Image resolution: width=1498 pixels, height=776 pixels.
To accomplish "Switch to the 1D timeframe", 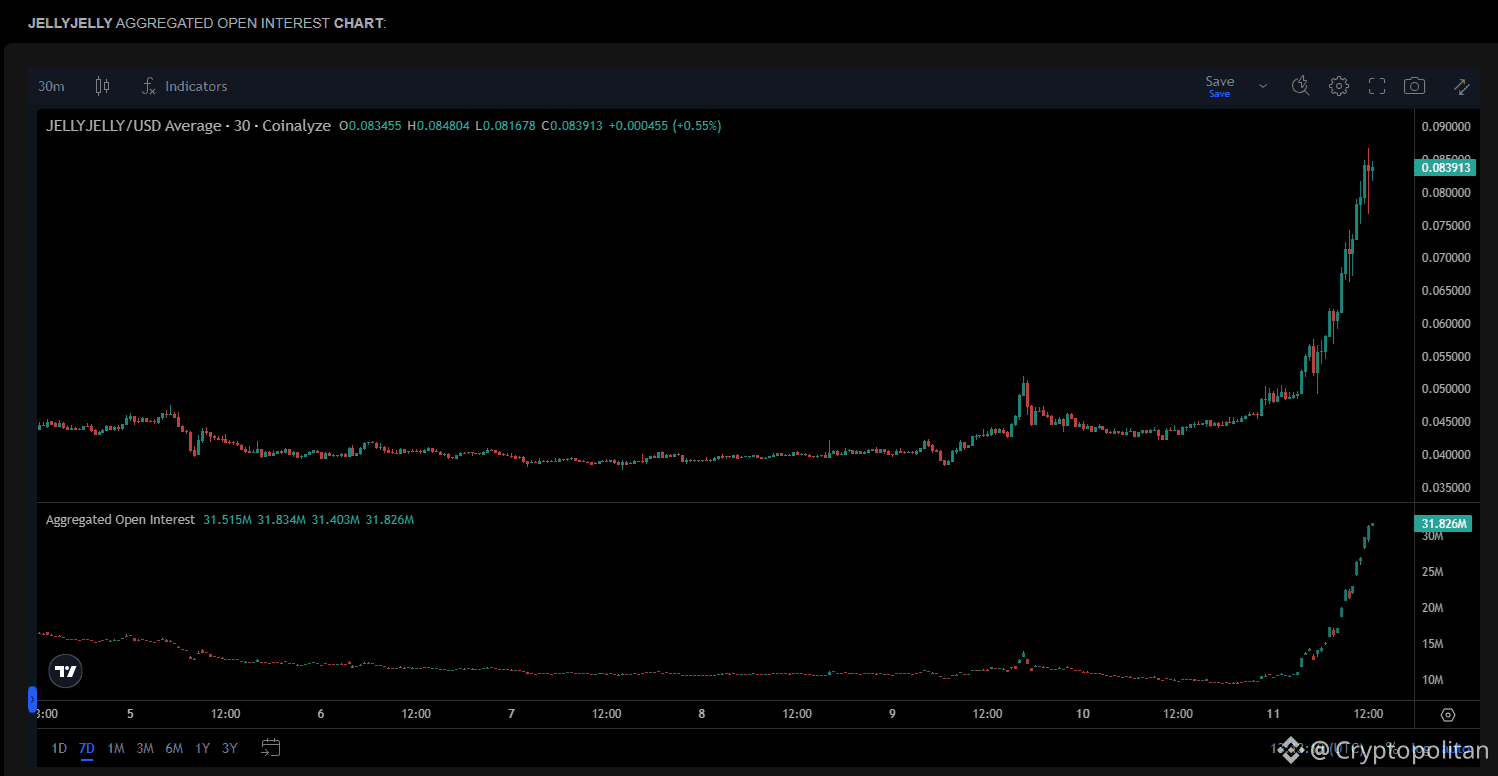I will coord(58,747).
